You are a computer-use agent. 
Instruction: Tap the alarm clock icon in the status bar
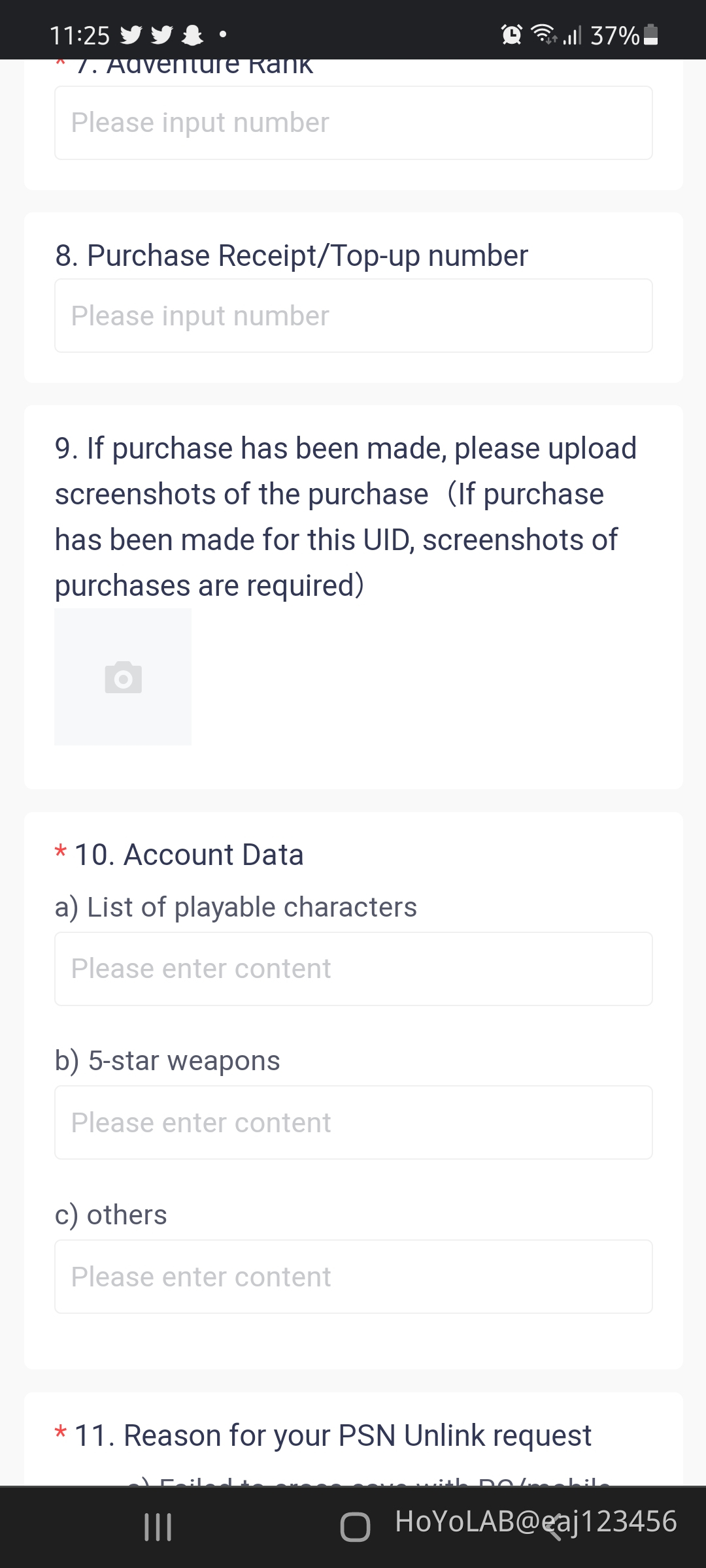click(511, 34)
